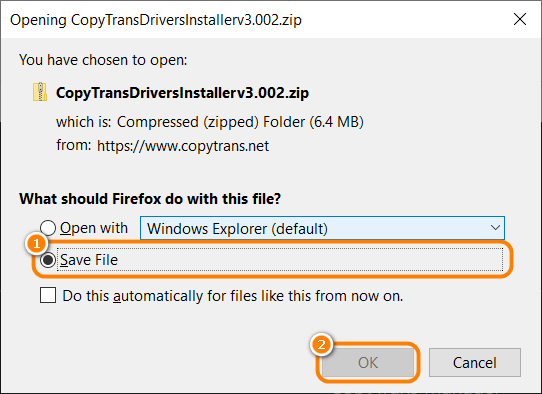Click the Save File label text
The width and height of the screenshot is (542, 394).
coord(89,260)
